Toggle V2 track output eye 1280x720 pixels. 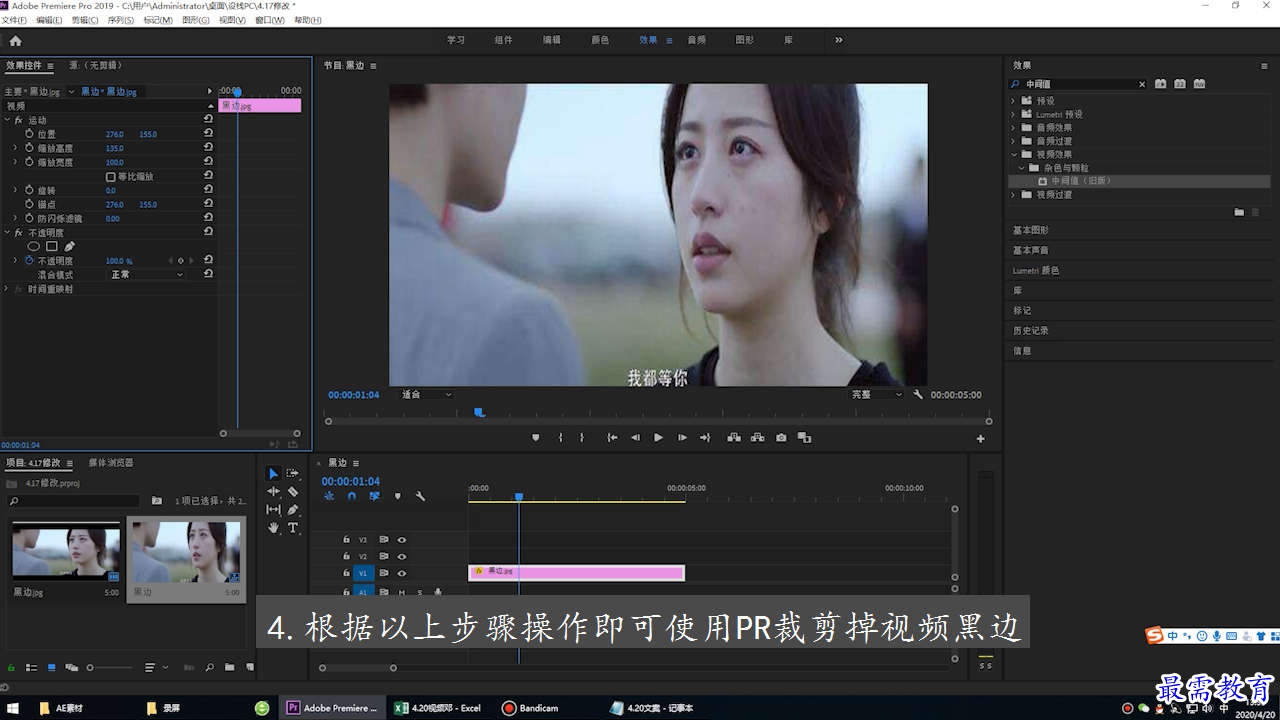coord(402,556)
